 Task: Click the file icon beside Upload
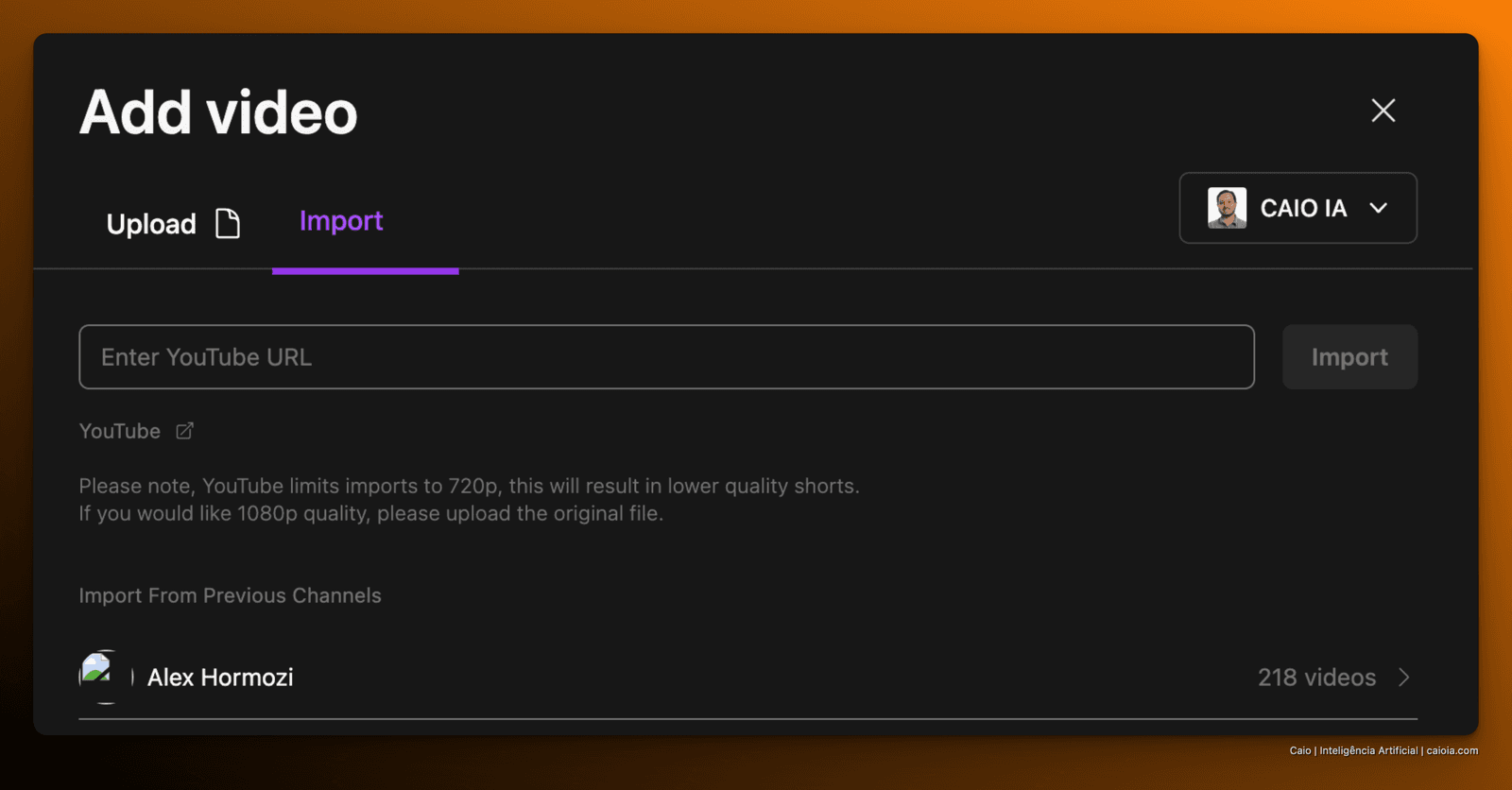[228, 224]
